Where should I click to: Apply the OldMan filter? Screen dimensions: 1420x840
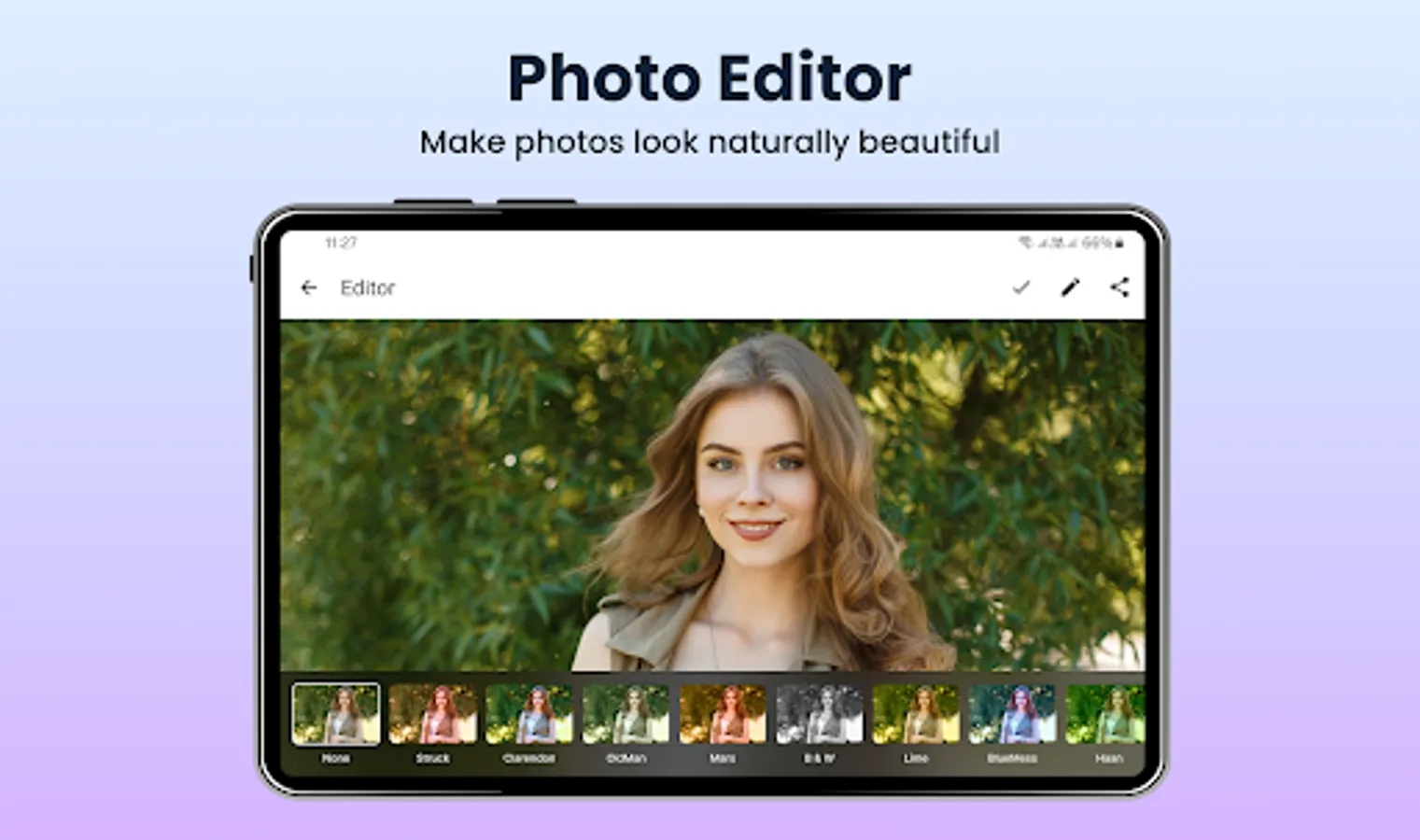click(x=626, y=714)
